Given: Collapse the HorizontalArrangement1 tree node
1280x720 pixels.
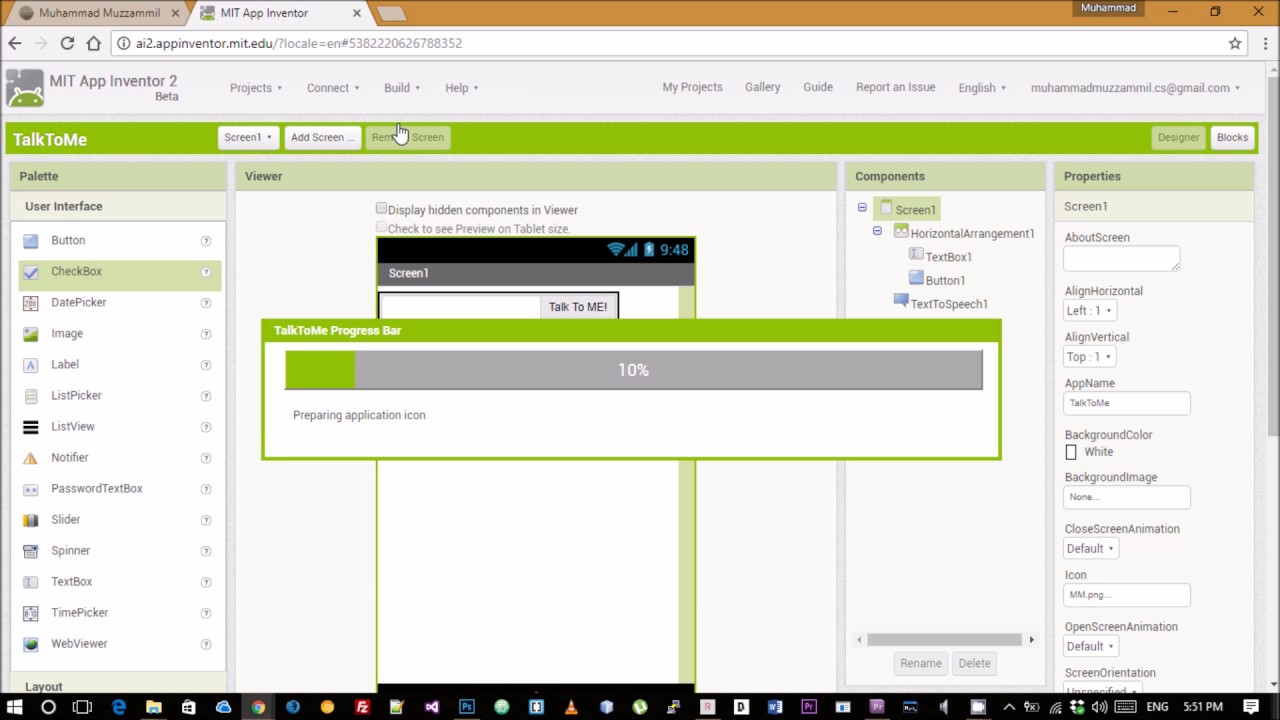Looking at the screenshot, I should (877, 233).
